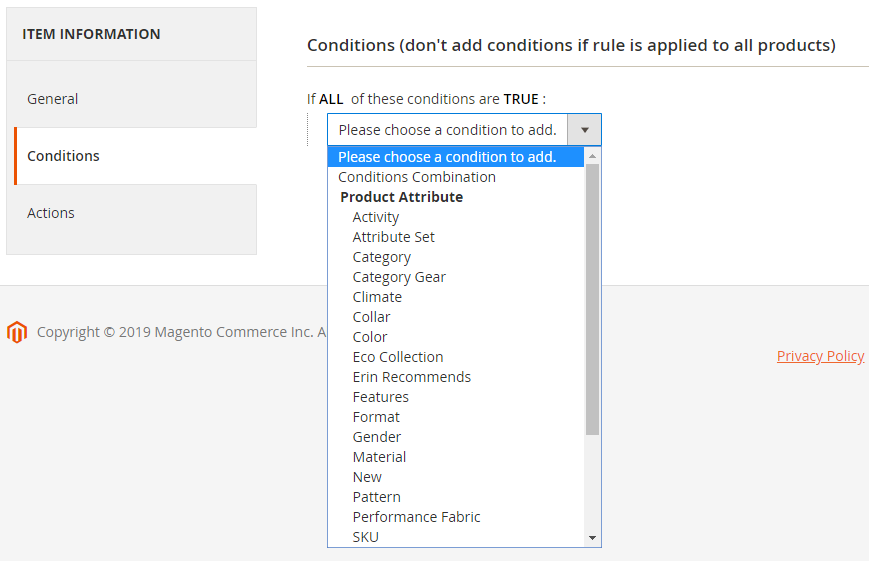Viewport: 869px width, 561px height.
Task: Select the Eco Collection option
Action: [x=398, y=357]
